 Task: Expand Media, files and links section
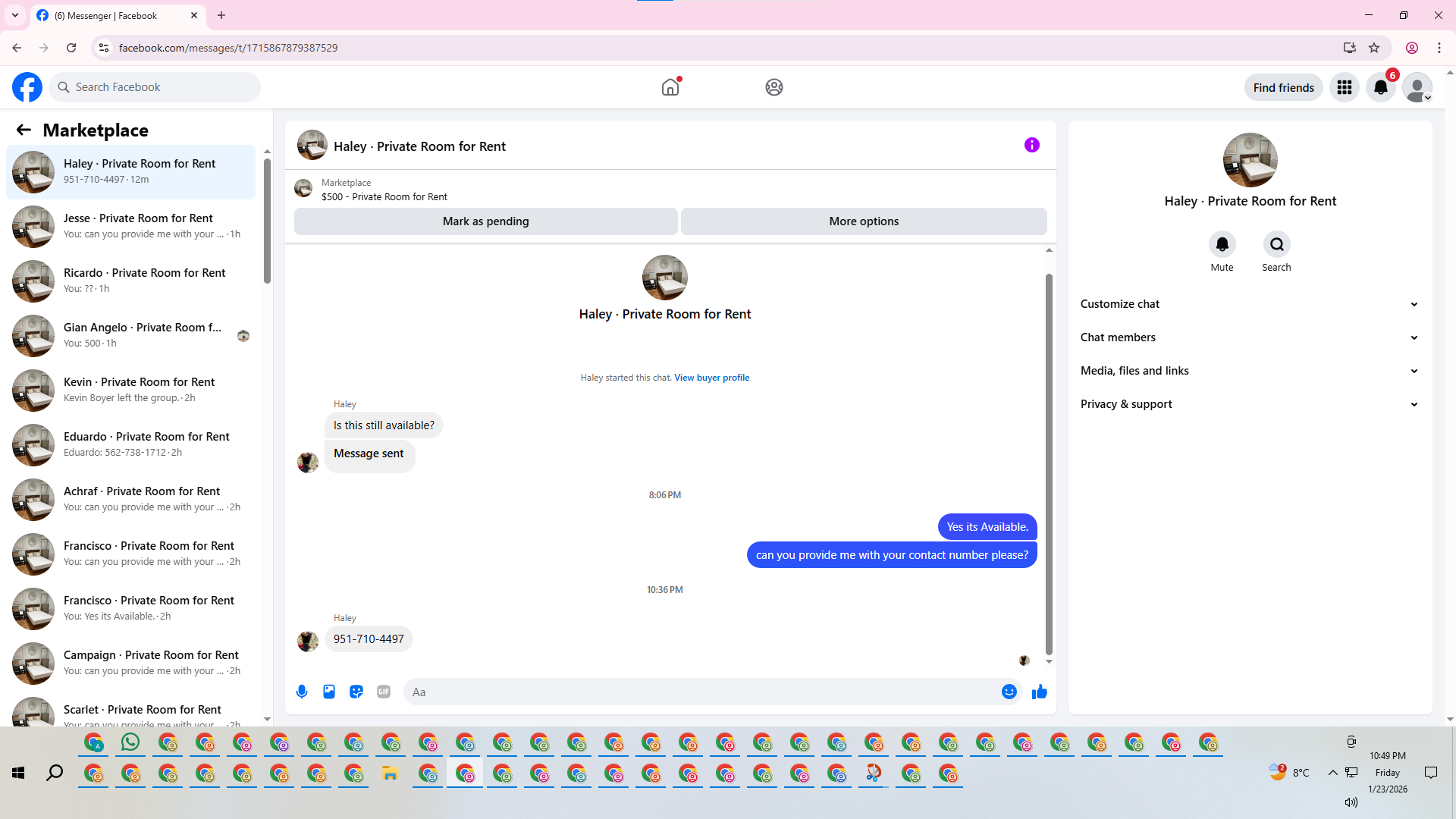point(1250,371)
